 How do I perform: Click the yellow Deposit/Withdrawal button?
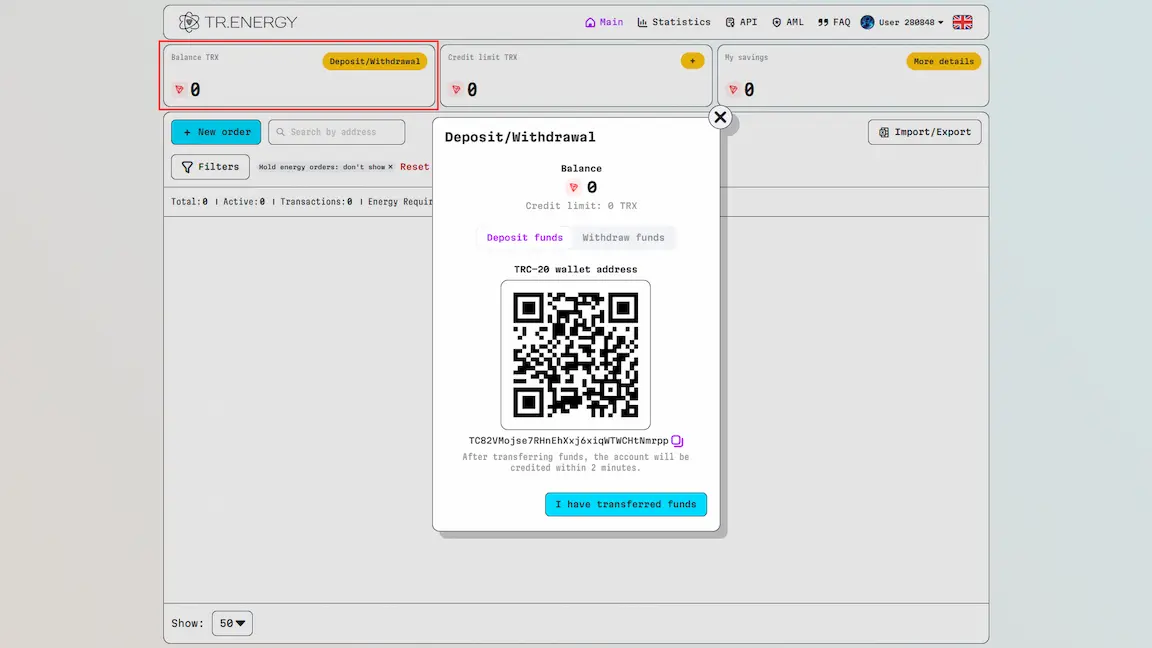375,61
